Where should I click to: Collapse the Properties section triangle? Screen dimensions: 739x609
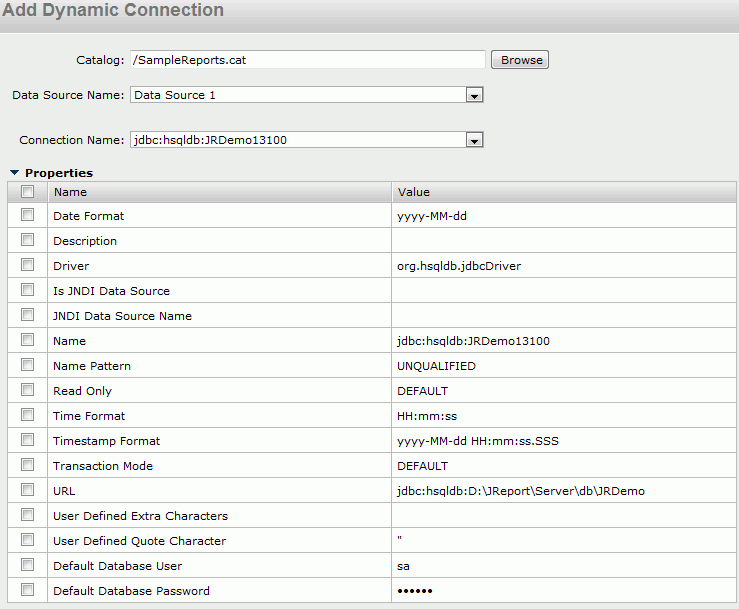coord(15,173)
